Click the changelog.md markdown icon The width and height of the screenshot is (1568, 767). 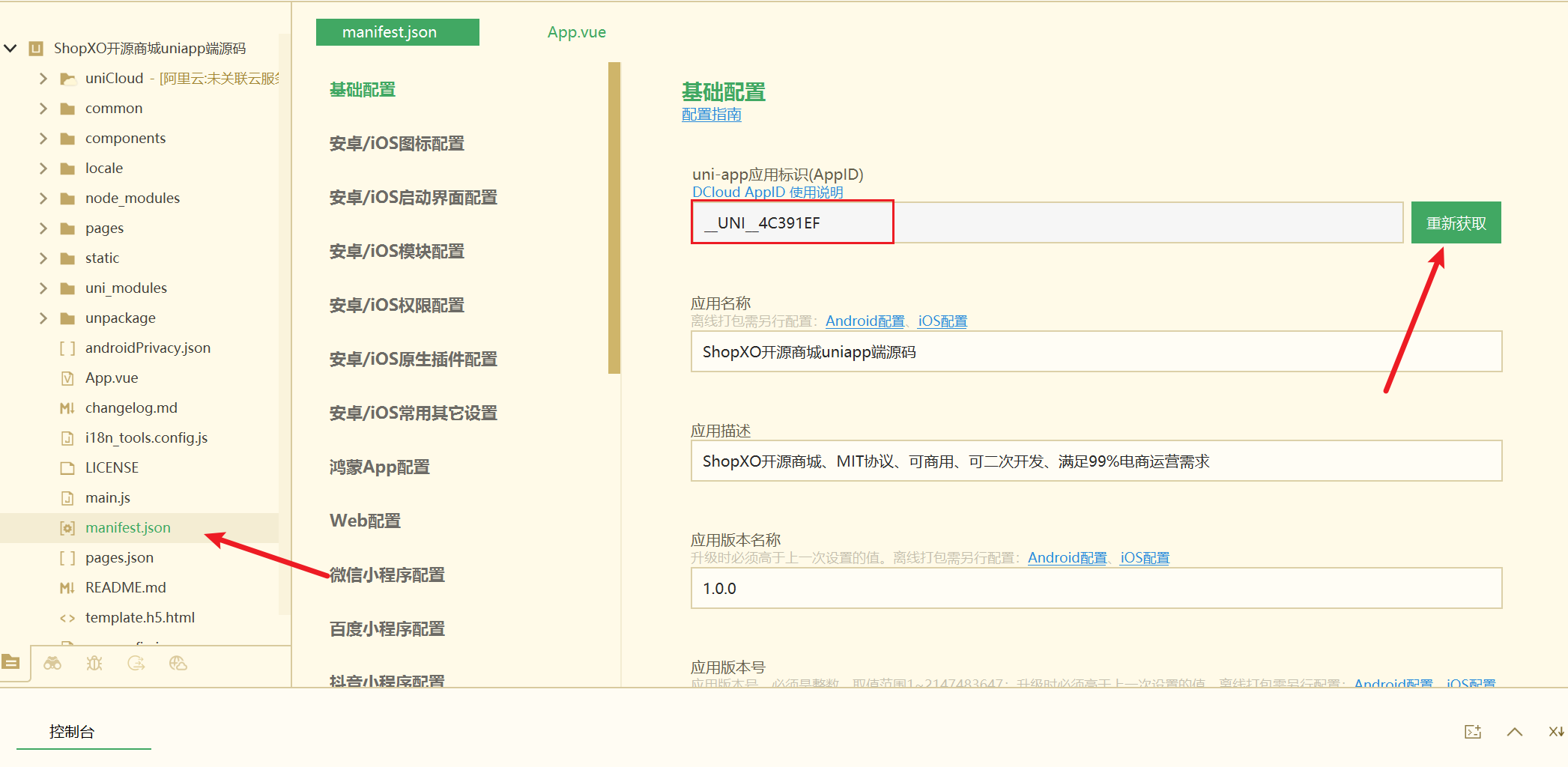(x=67, y=408)
